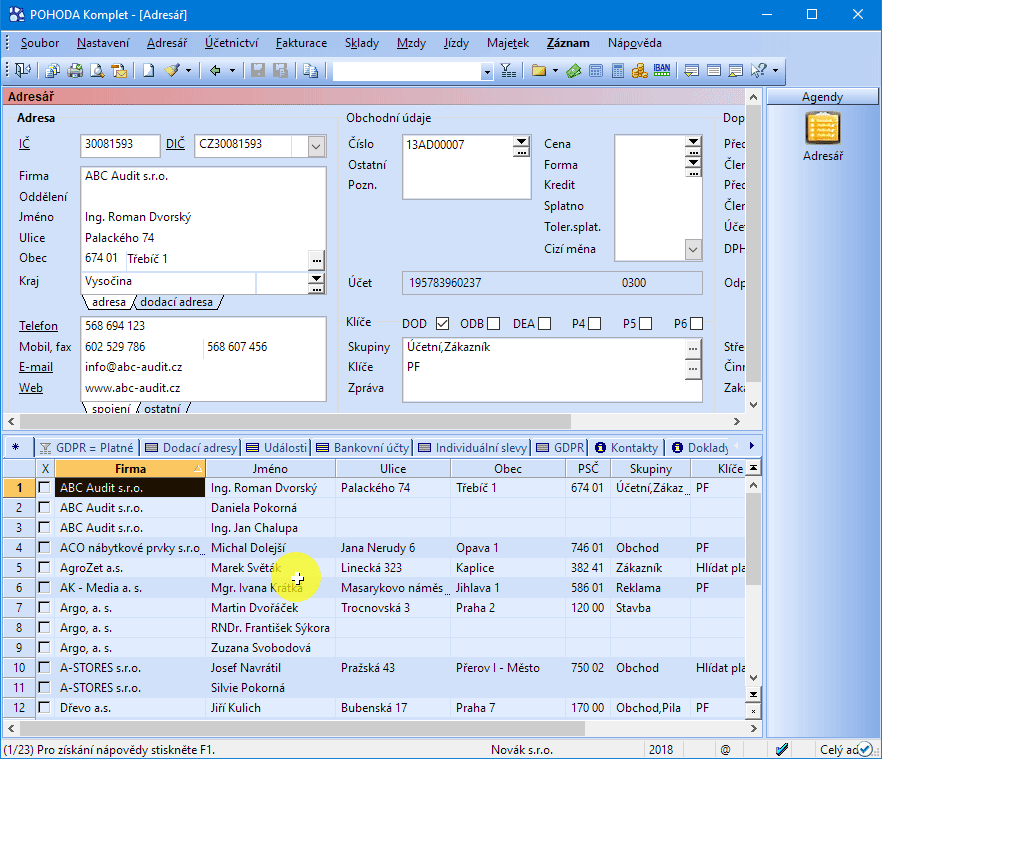Click the @ symbol in the status bar
The image size is (1019, 854).
click(x=725, y=750)
